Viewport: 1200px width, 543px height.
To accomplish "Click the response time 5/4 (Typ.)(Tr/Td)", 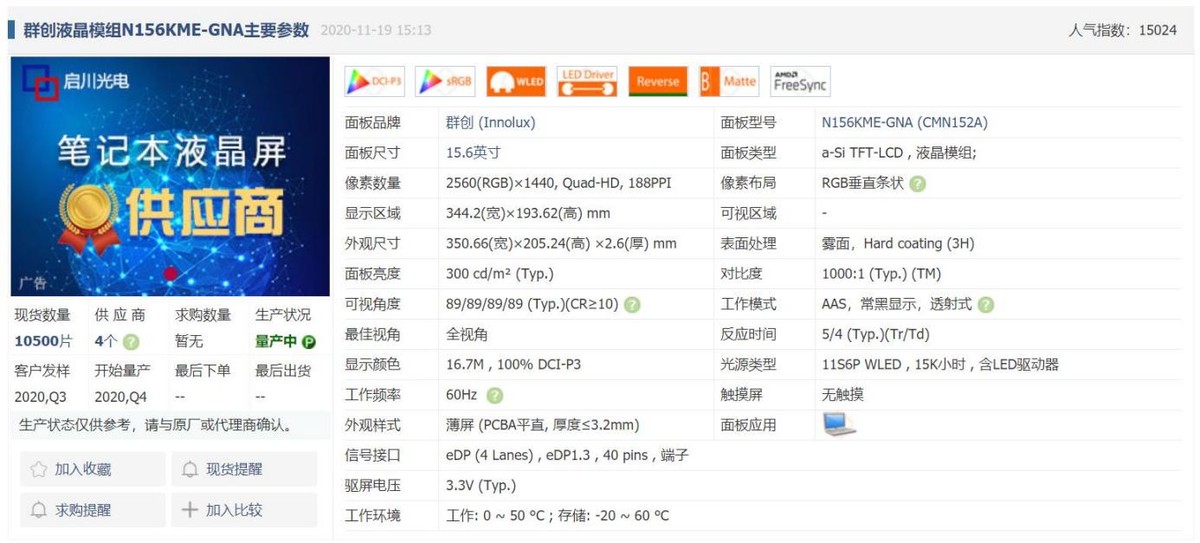I will (x=875, y=335).
